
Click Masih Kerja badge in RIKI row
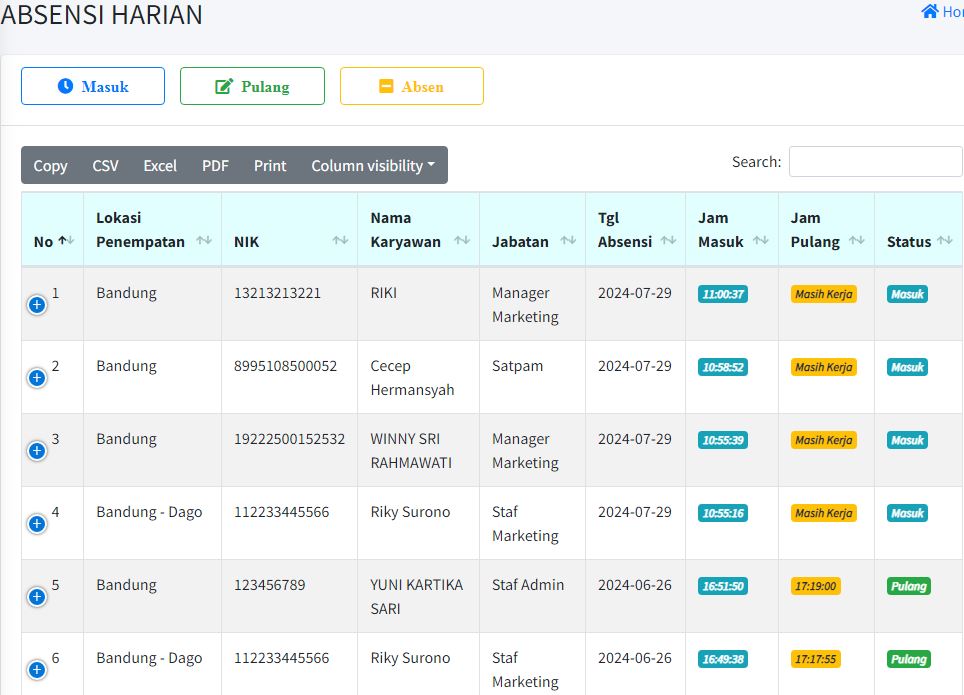824,294
